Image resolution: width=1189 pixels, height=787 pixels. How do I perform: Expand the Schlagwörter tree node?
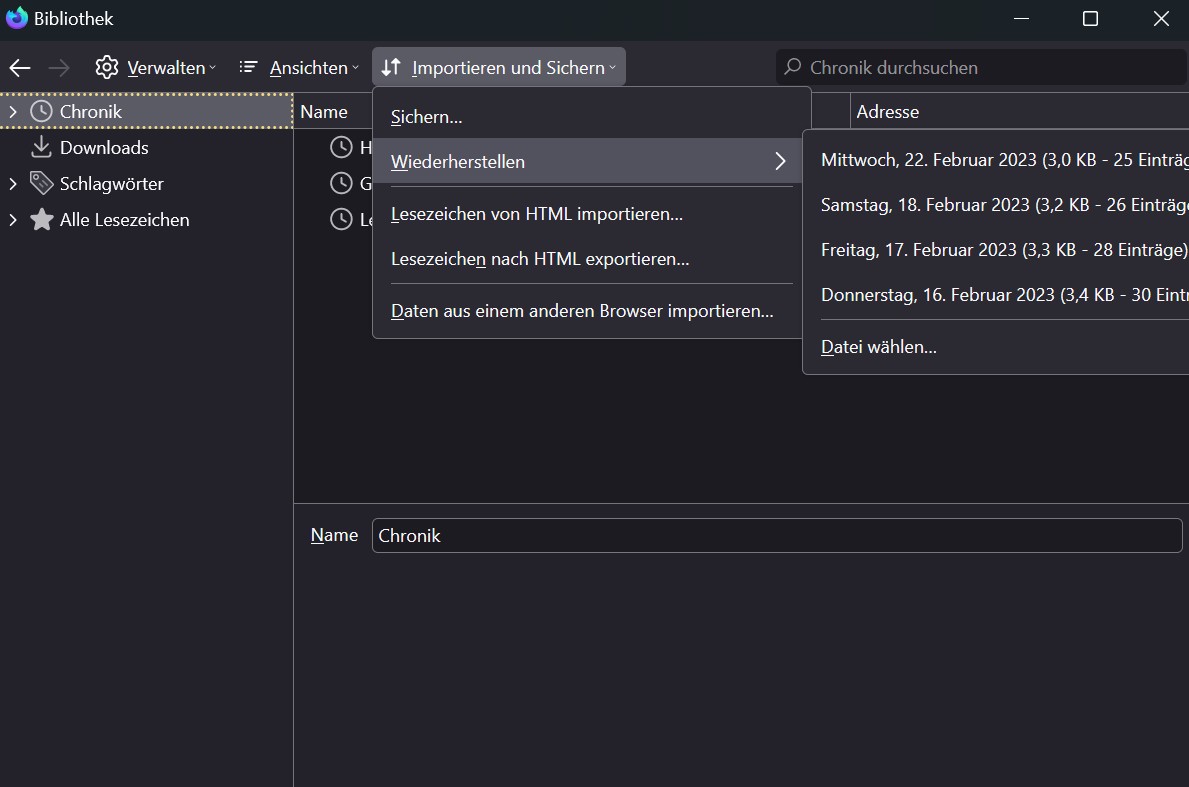coord(13,184)
